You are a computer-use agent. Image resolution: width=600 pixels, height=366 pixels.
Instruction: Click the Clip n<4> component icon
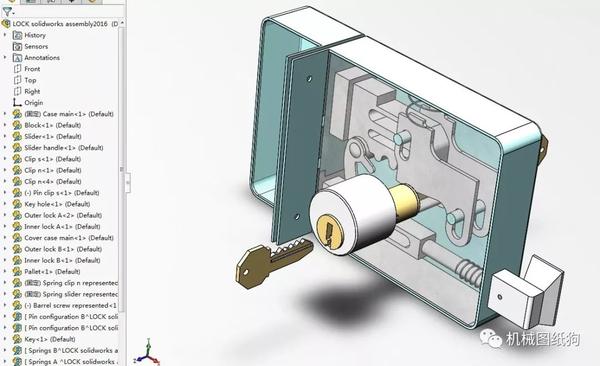click(x=17, y=181)
